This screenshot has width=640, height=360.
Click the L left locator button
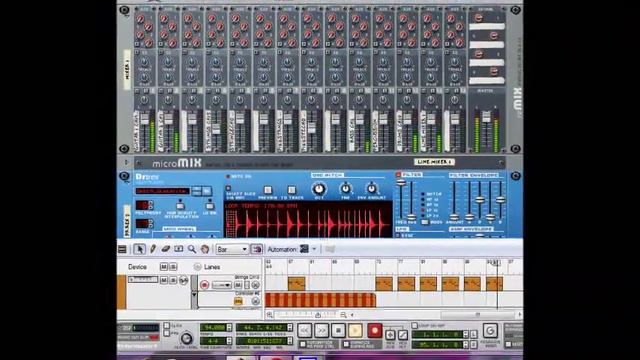473,334
